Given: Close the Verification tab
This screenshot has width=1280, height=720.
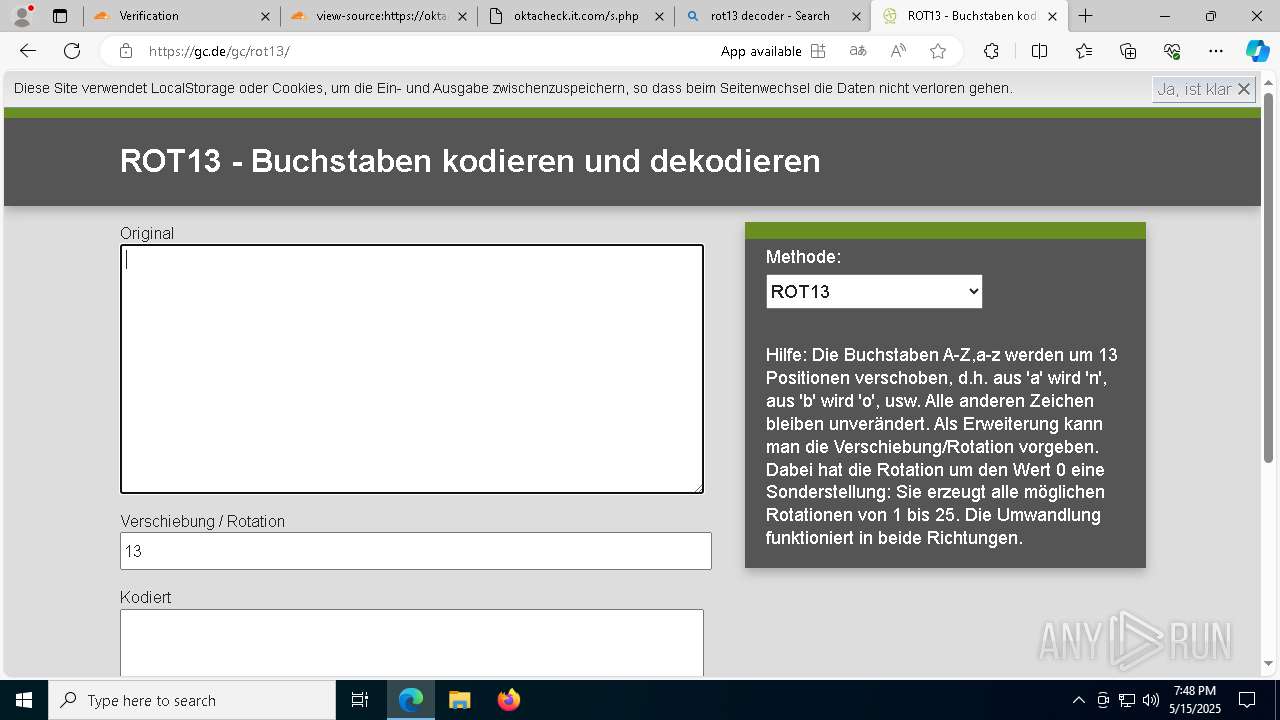Looking at the screenshot, I should click(265, 16).
